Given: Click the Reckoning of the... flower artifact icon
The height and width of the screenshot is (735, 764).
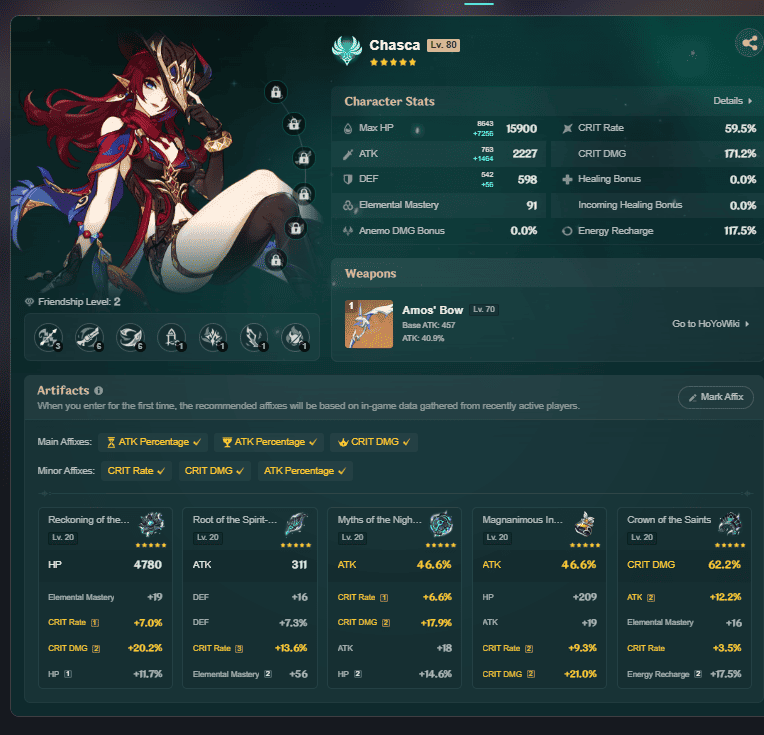Looking at the screenshot, I should point(152,524).
